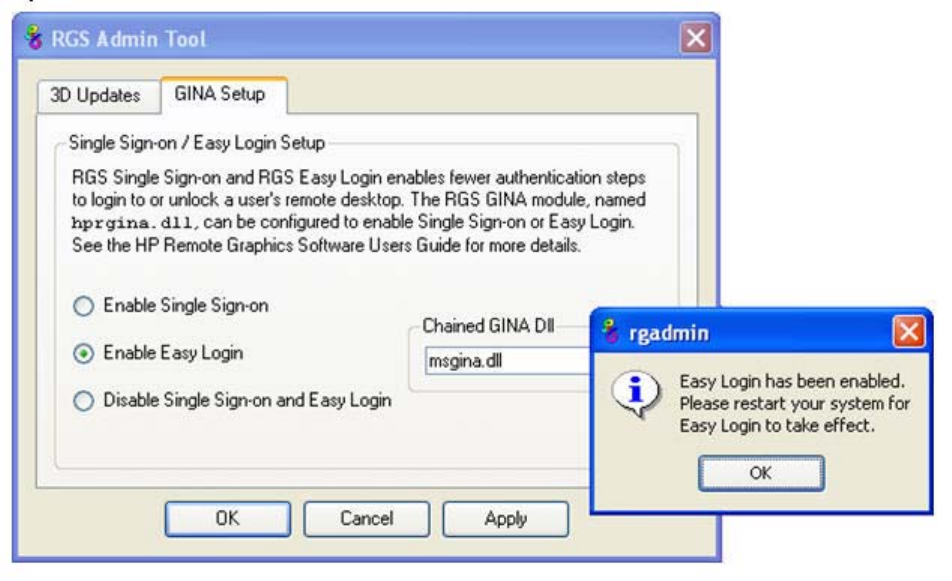This screenshot has height=581, width=952.
Task: Click the Chained GINA Dll input field
Action: [x=508, y=361]
